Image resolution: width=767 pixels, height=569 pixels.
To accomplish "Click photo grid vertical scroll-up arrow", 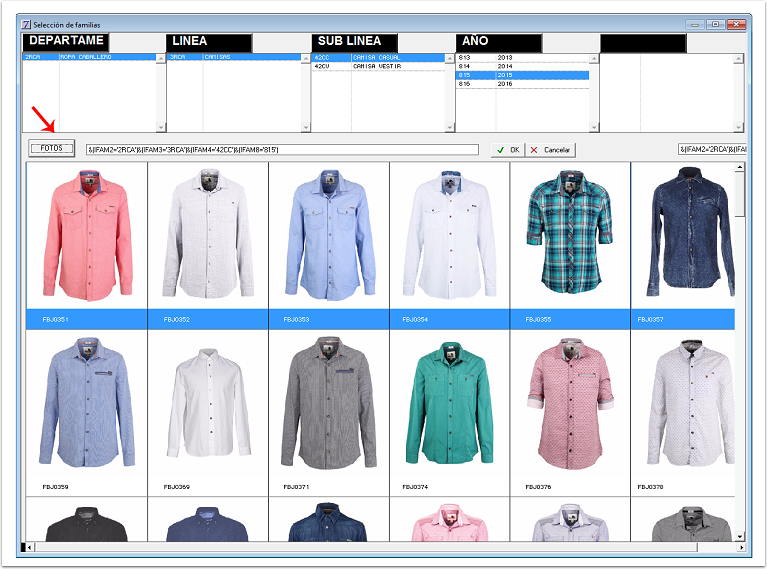I will (x=740, y=167).
